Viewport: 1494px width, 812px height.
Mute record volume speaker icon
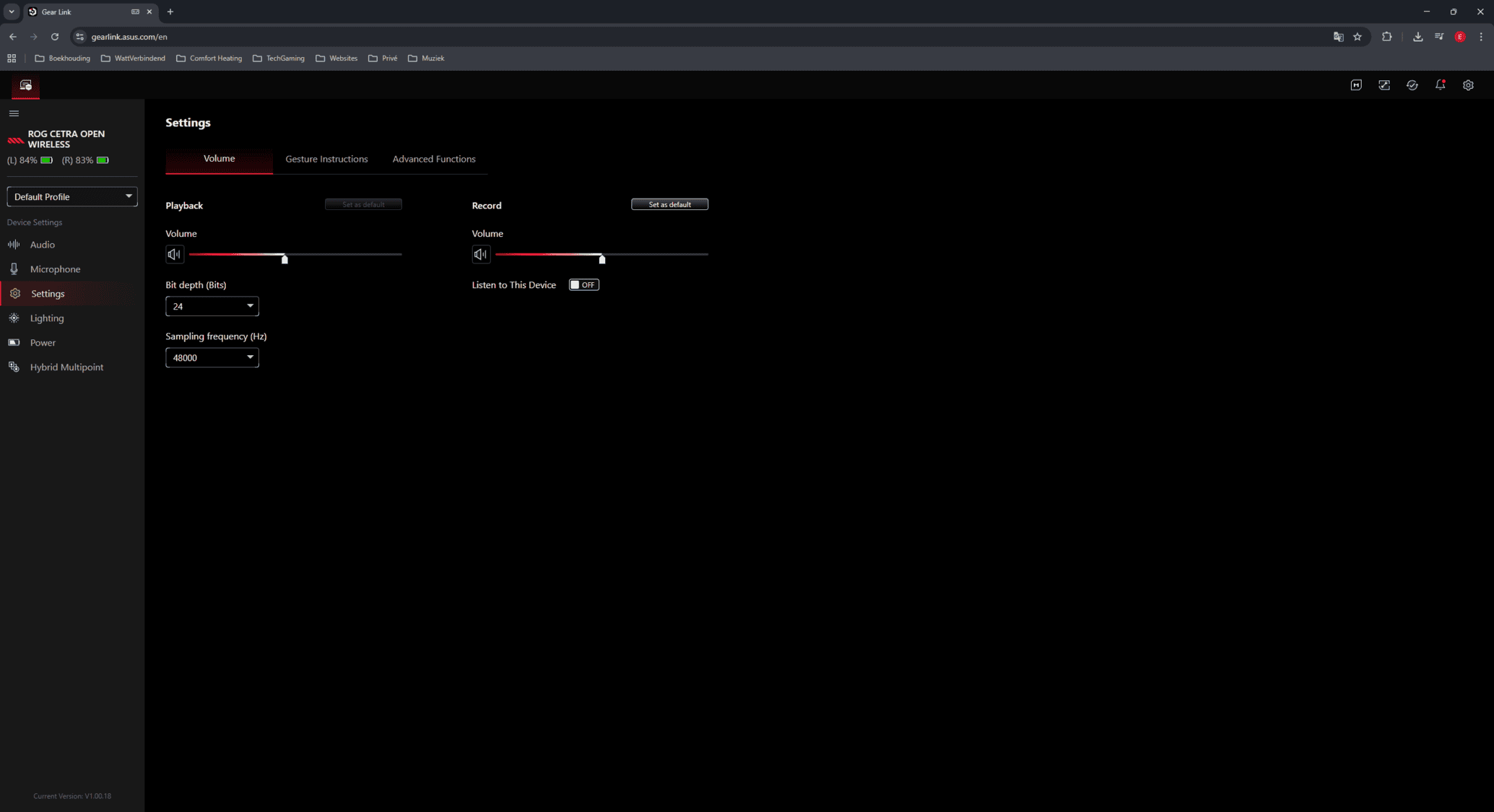pyautogui.click(x=481, y=254)
